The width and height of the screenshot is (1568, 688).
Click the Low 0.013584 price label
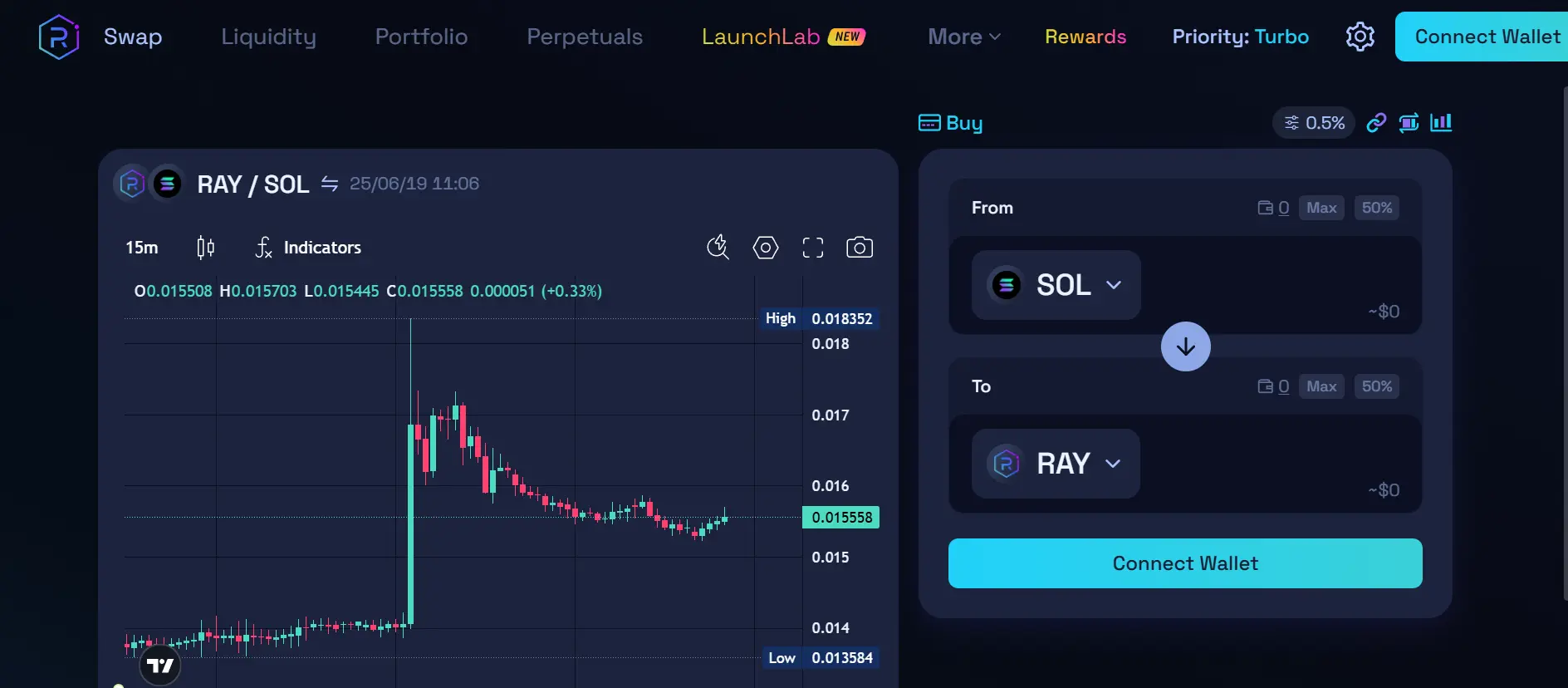click(821, 658)
